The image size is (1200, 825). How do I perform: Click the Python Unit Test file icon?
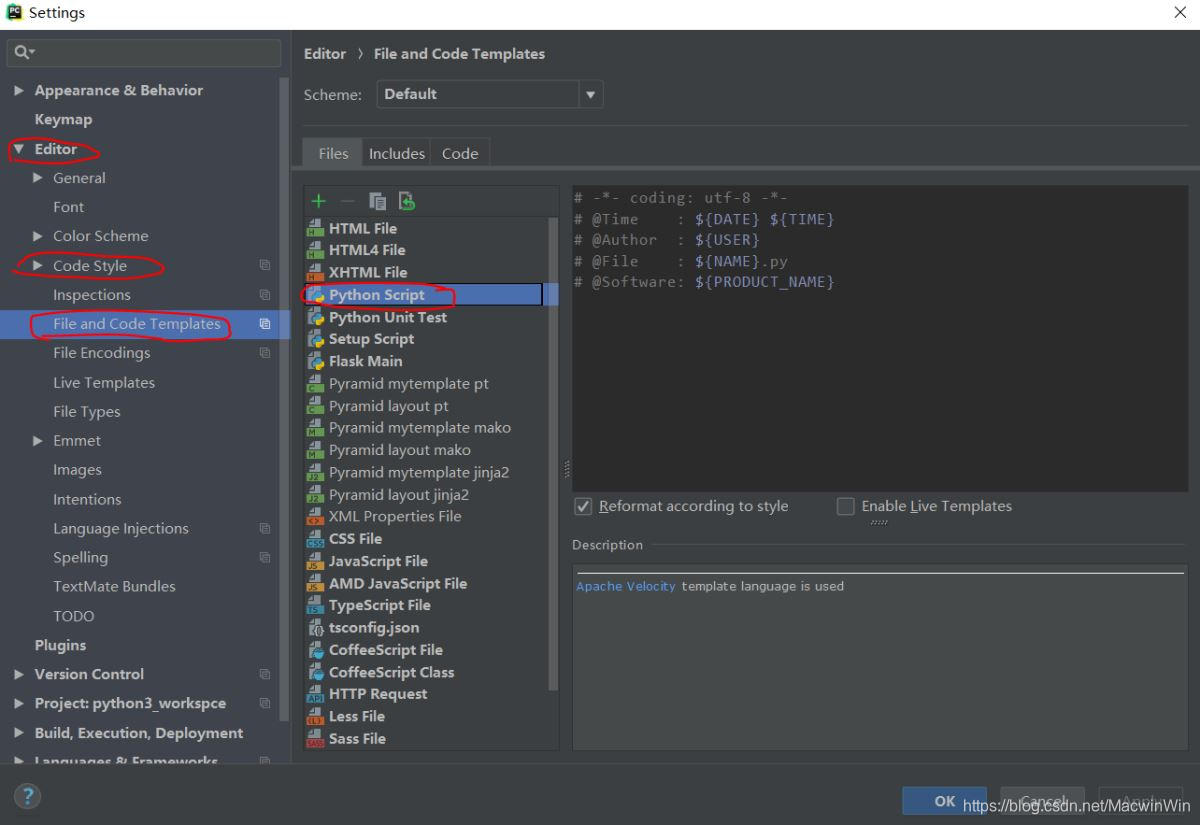[315, 317]
